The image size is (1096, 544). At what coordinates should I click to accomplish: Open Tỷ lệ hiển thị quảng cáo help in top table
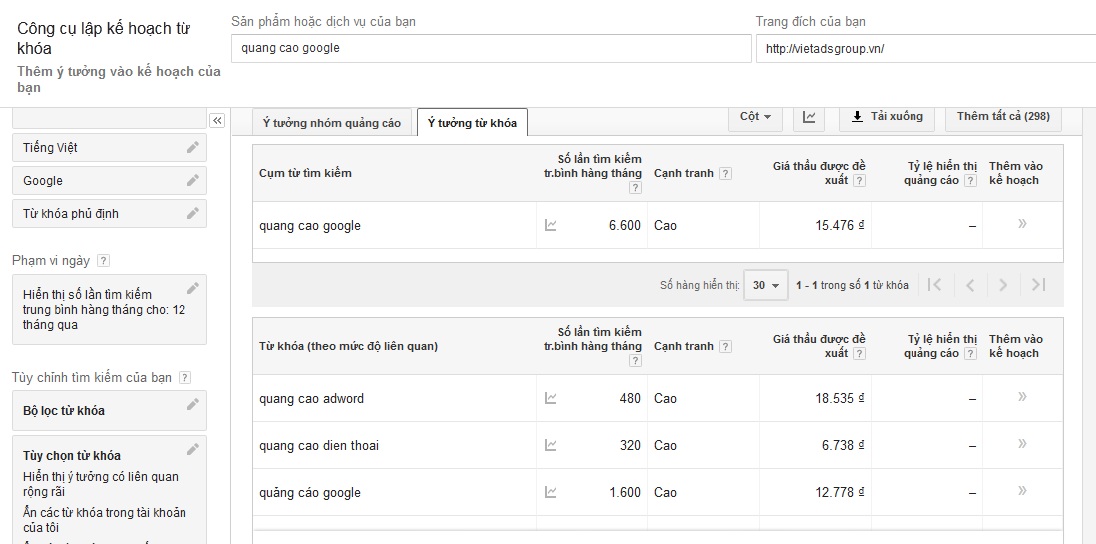(x=970, y=180)
